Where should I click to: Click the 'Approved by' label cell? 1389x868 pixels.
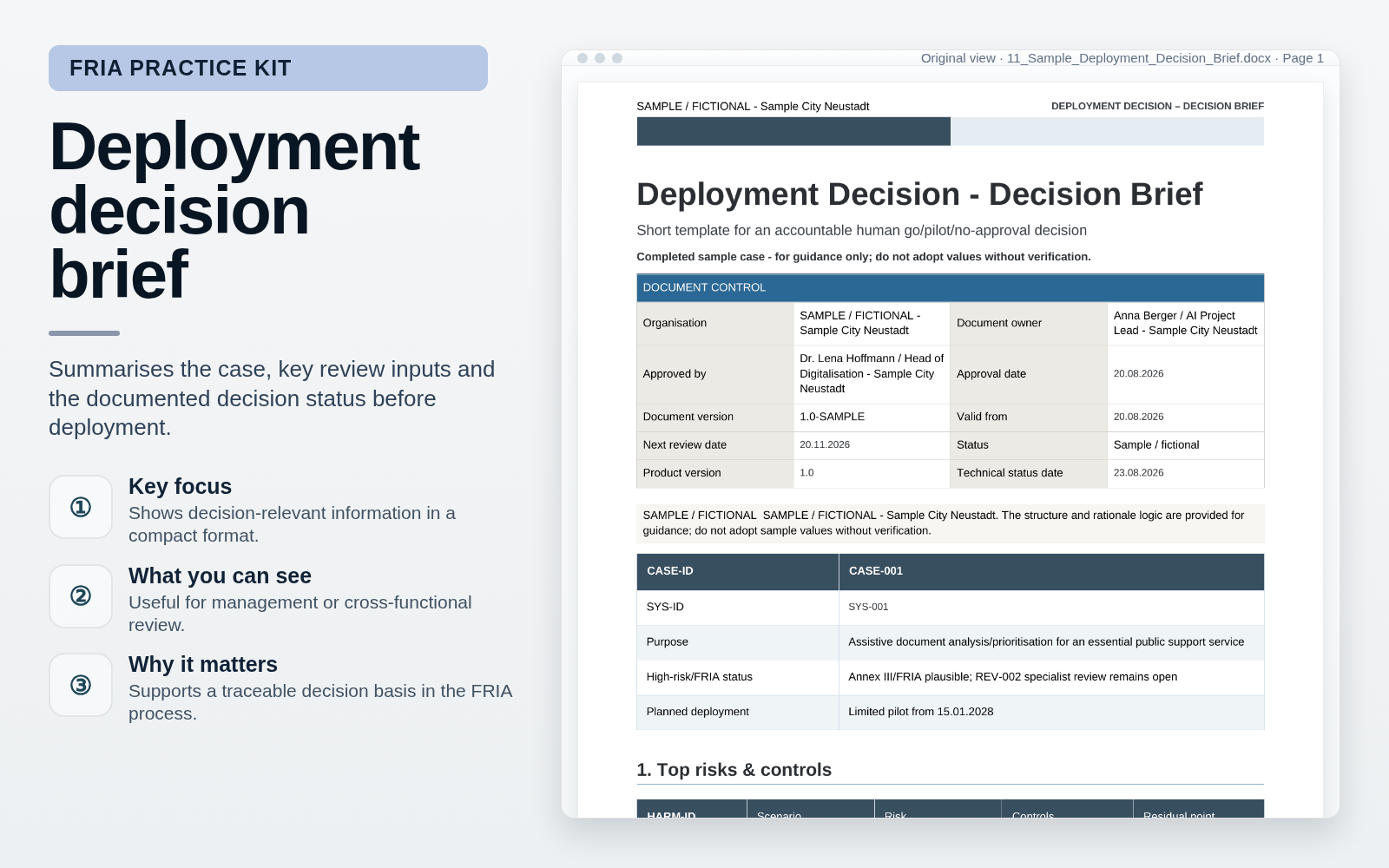pyautogui.click(x=714, y=374)
